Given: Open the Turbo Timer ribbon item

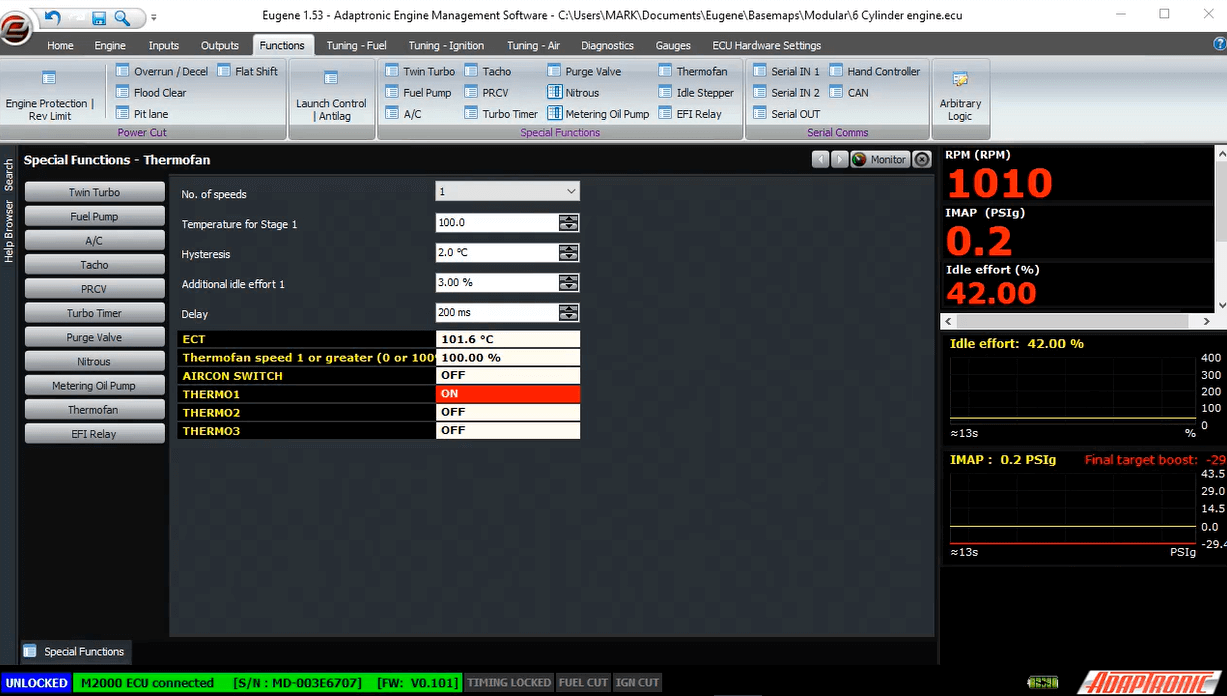Looking at the screenshot, I should tap(501, 114).
